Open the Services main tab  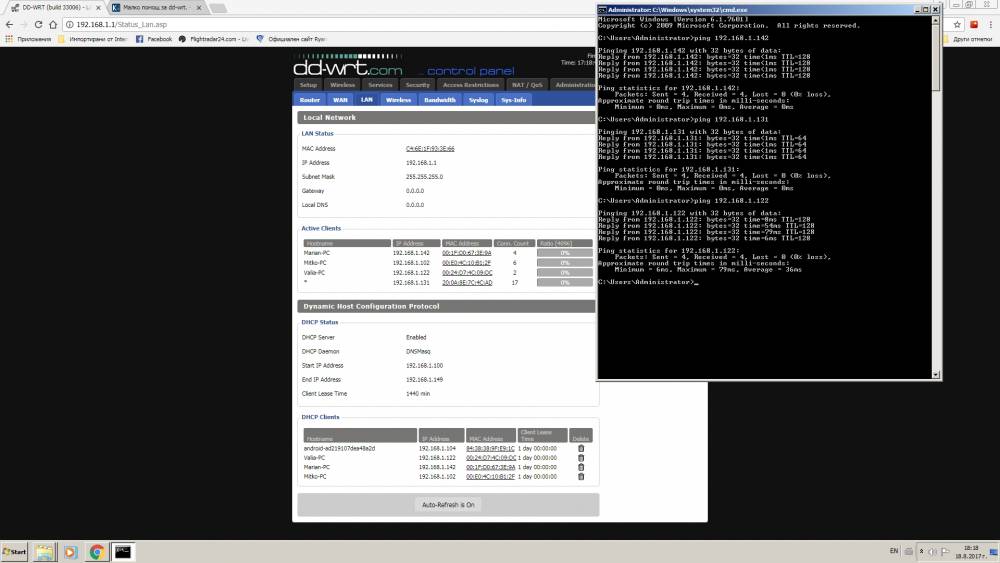click(380, 85)
